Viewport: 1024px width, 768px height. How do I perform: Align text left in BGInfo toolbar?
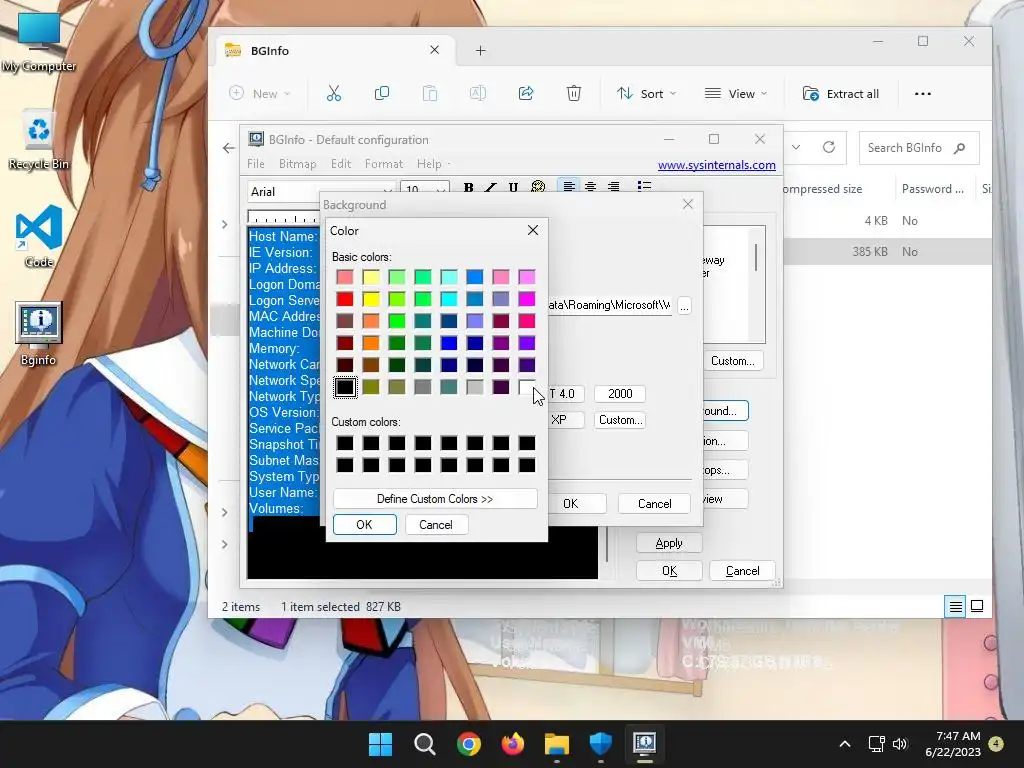pos(569,187)
